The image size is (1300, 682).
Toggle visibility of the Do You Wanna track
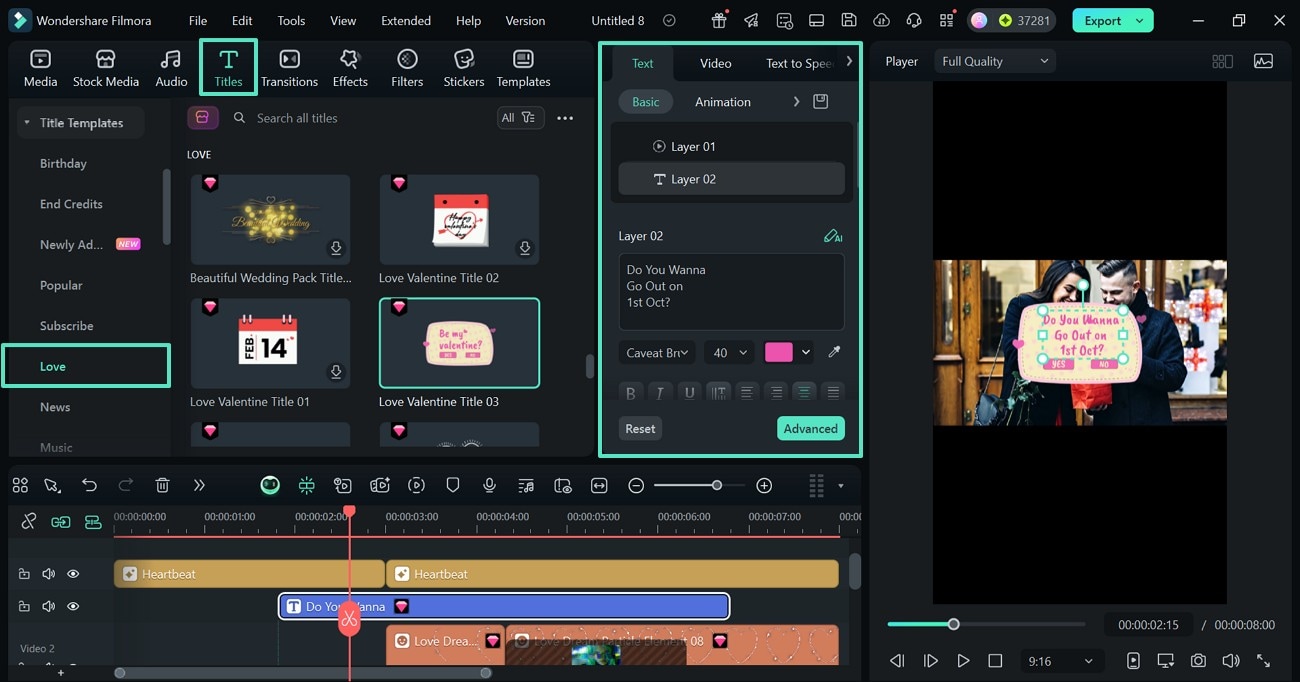click(x=73, y=606)
